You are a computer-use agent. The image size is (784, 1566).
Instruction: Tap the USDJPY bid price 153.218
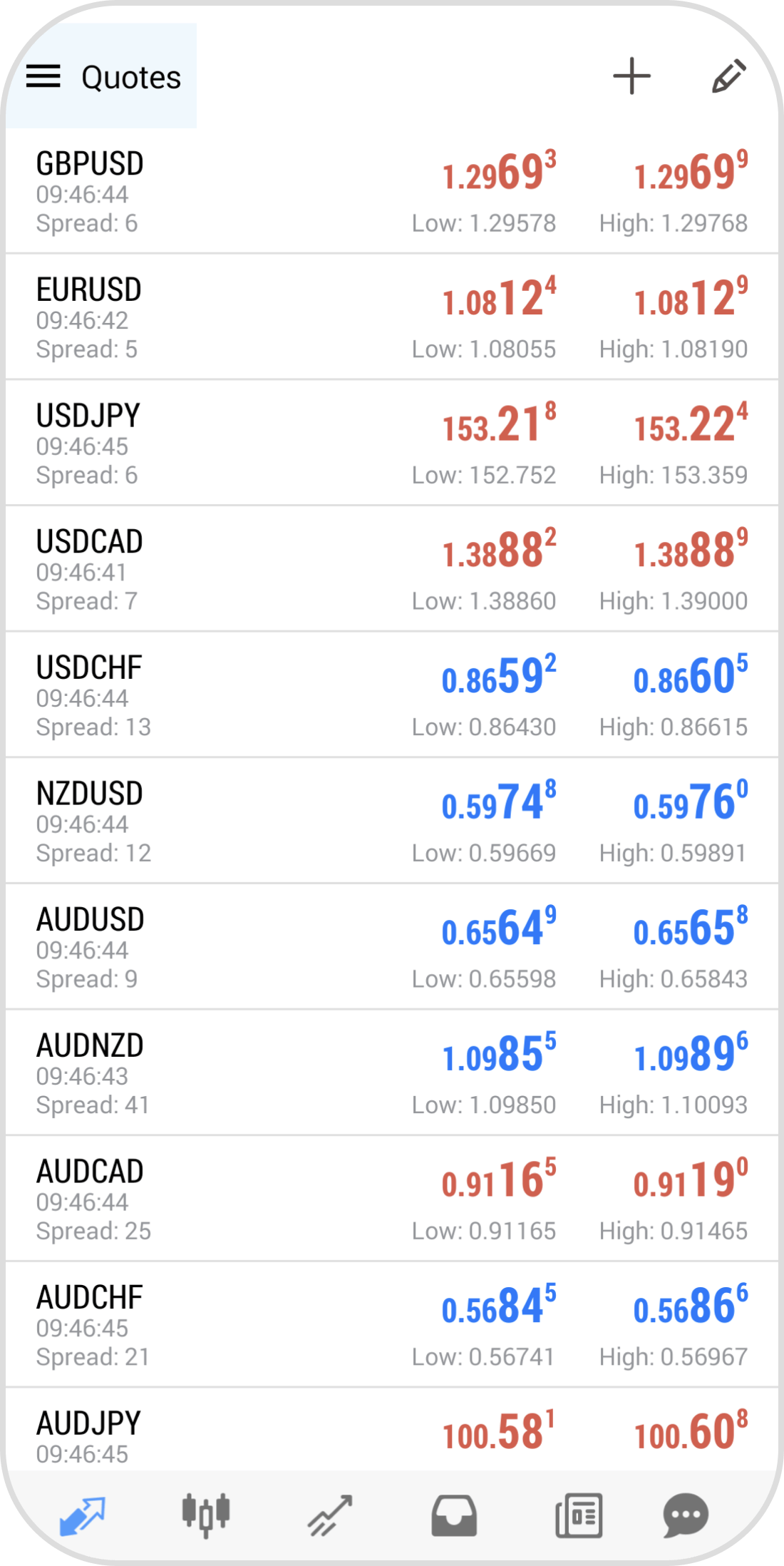click(499, 424)
